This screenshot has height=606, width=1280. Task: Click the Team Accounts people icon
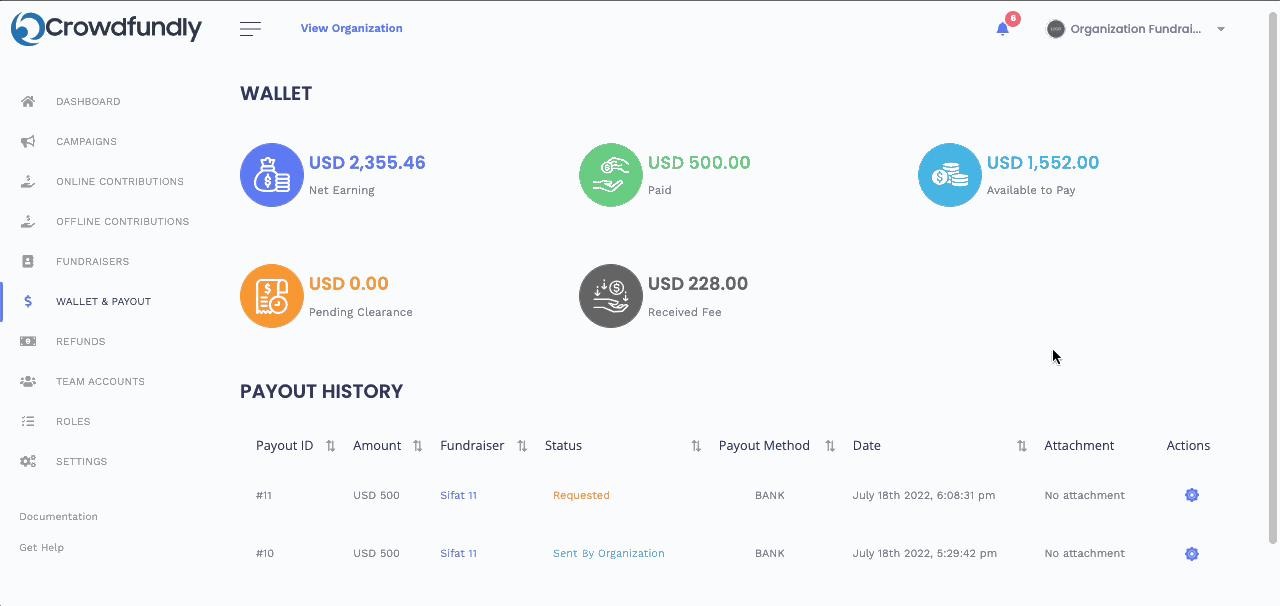point(28,381)
